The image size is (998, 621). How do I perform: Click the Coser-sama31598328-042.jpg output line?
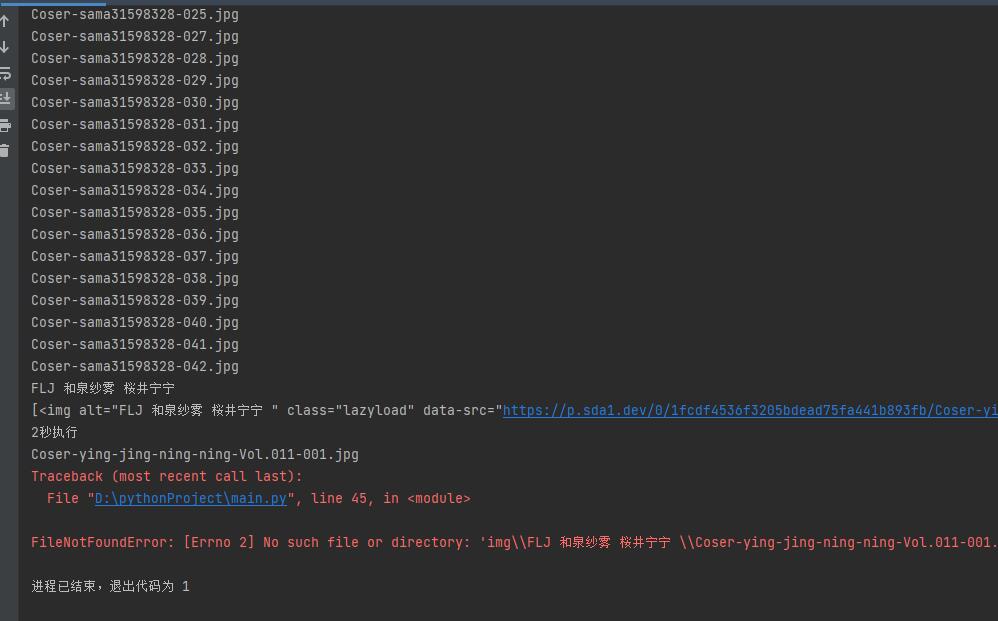[x=134, y=366]
